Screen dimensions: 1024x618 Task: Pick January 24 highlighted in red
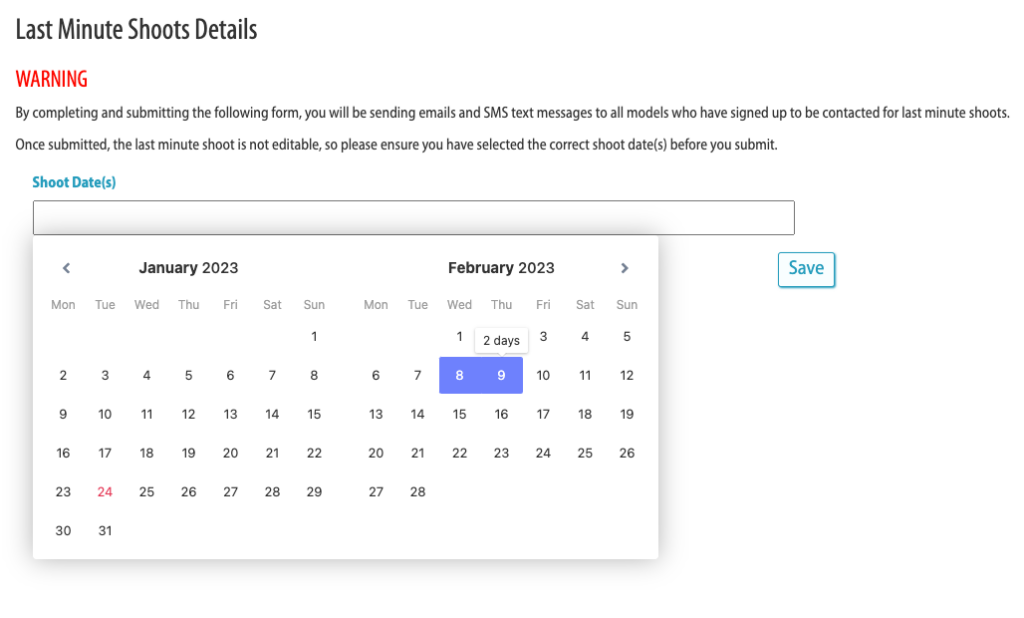tap(105, 492)
